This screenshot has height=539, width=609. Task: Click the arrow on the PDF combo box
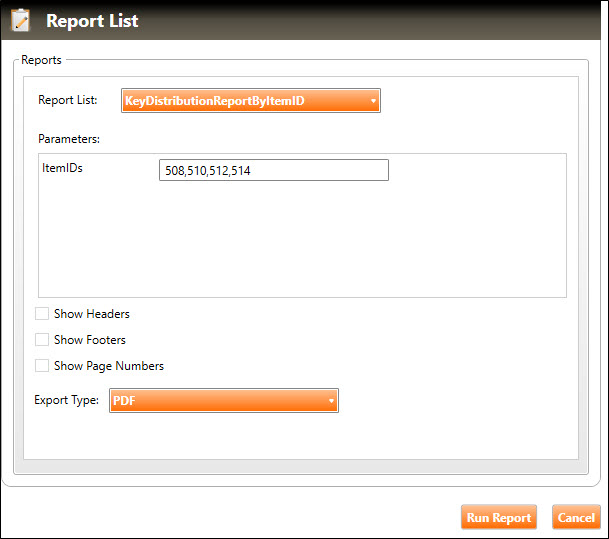(x=330, y=401)
